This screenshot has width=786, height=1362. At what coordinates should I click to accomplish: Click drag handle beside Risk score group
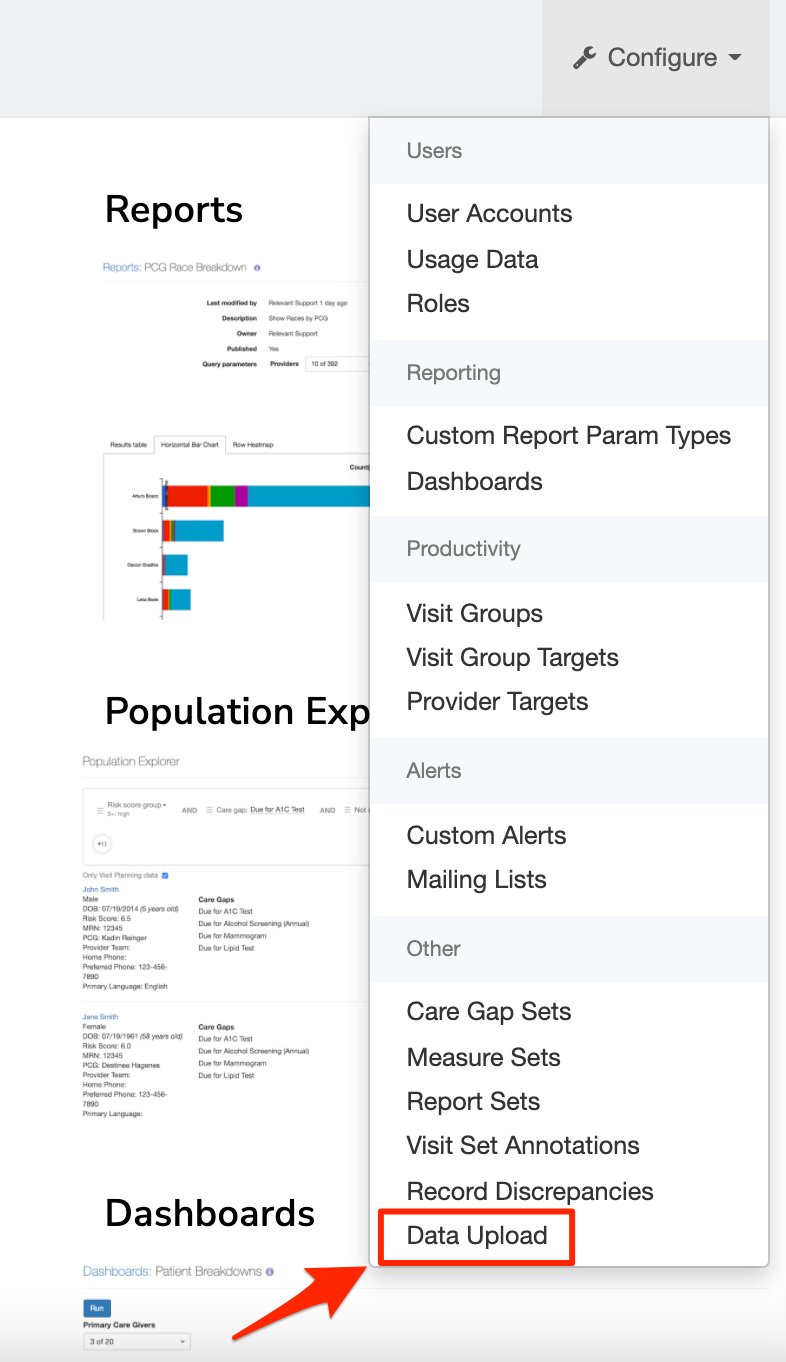coord(100,809)
